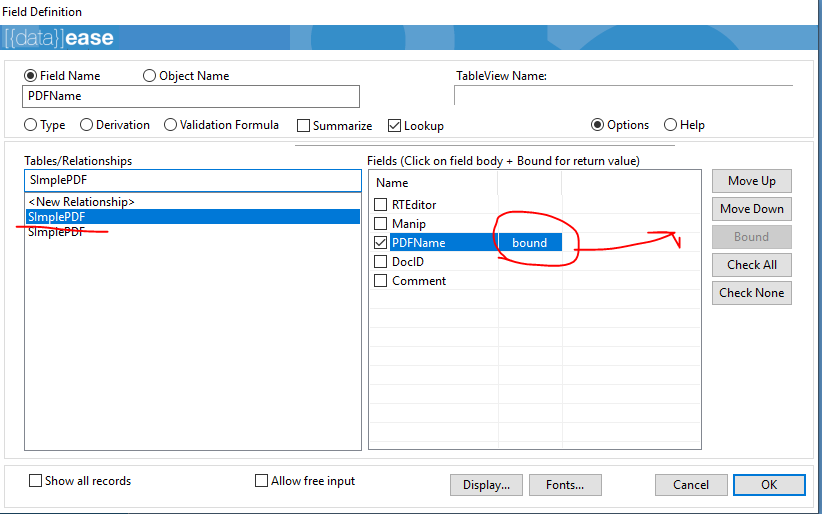This screenshot has height=514, width=822.
Task: Select the Field Name radio button
Action: click(31, 76)
